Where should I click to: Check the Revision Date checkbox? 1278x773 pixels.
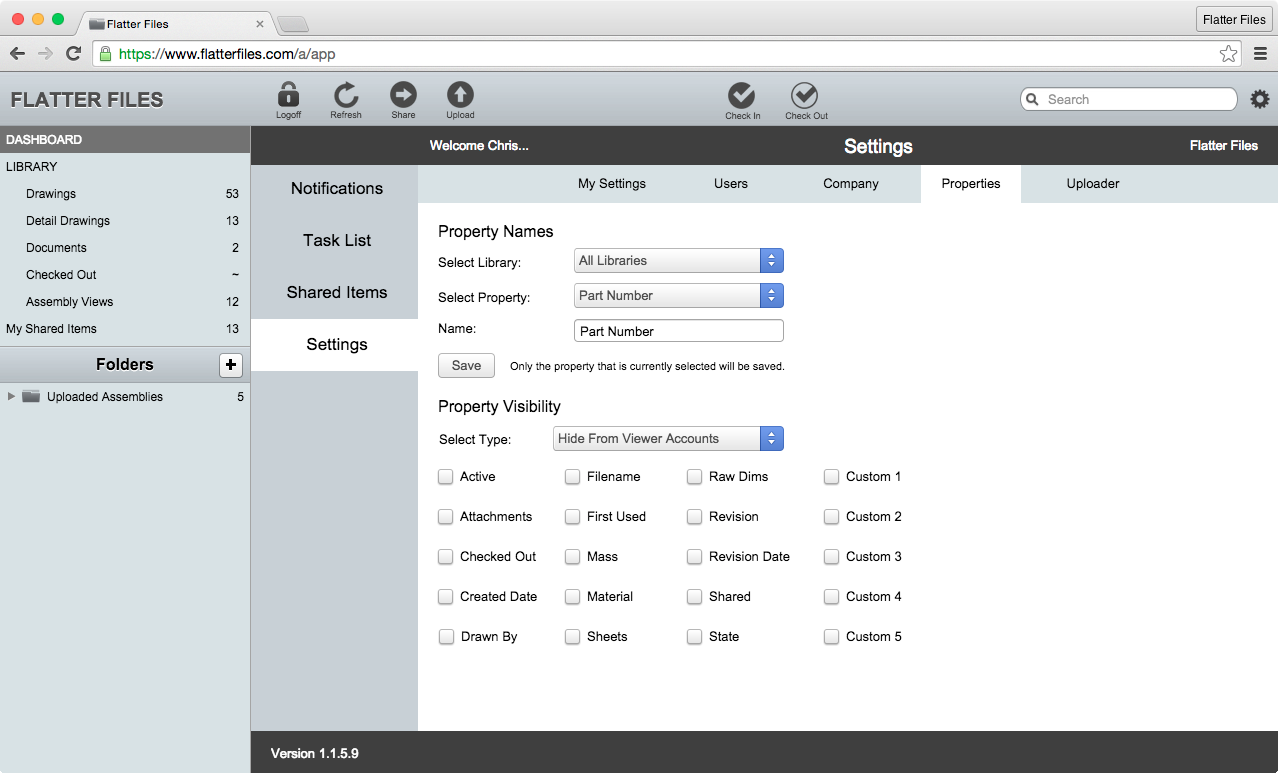pyautogui.click(x=694, y=557)
